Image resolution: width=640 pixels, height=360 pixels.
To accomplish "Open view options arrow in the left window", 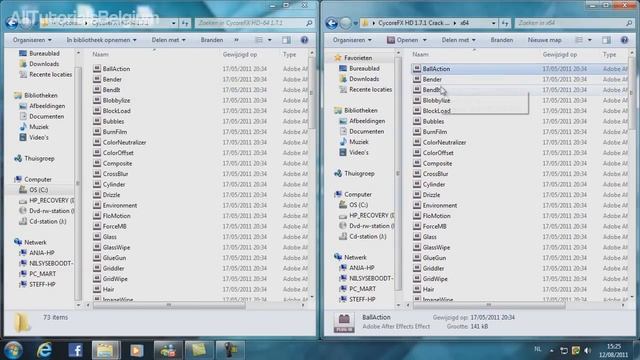I will coord(269,40).
